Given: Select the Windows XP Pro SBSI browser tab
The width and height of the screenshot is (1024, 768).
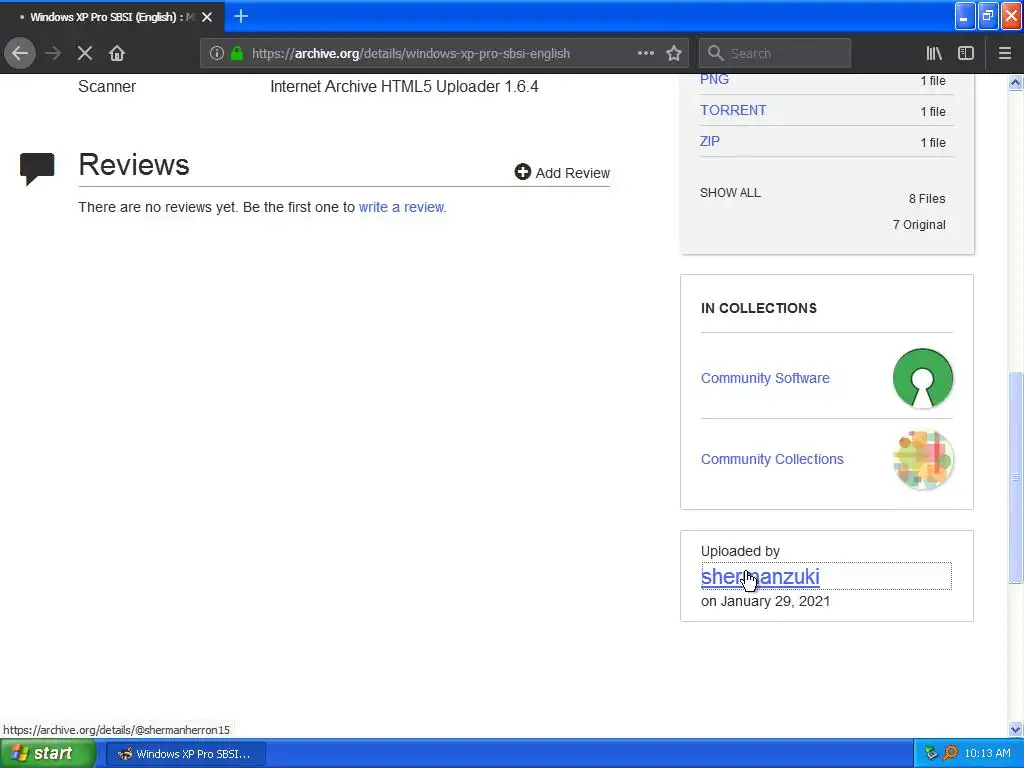Looking at the screenshot, I should coord(112,17).
